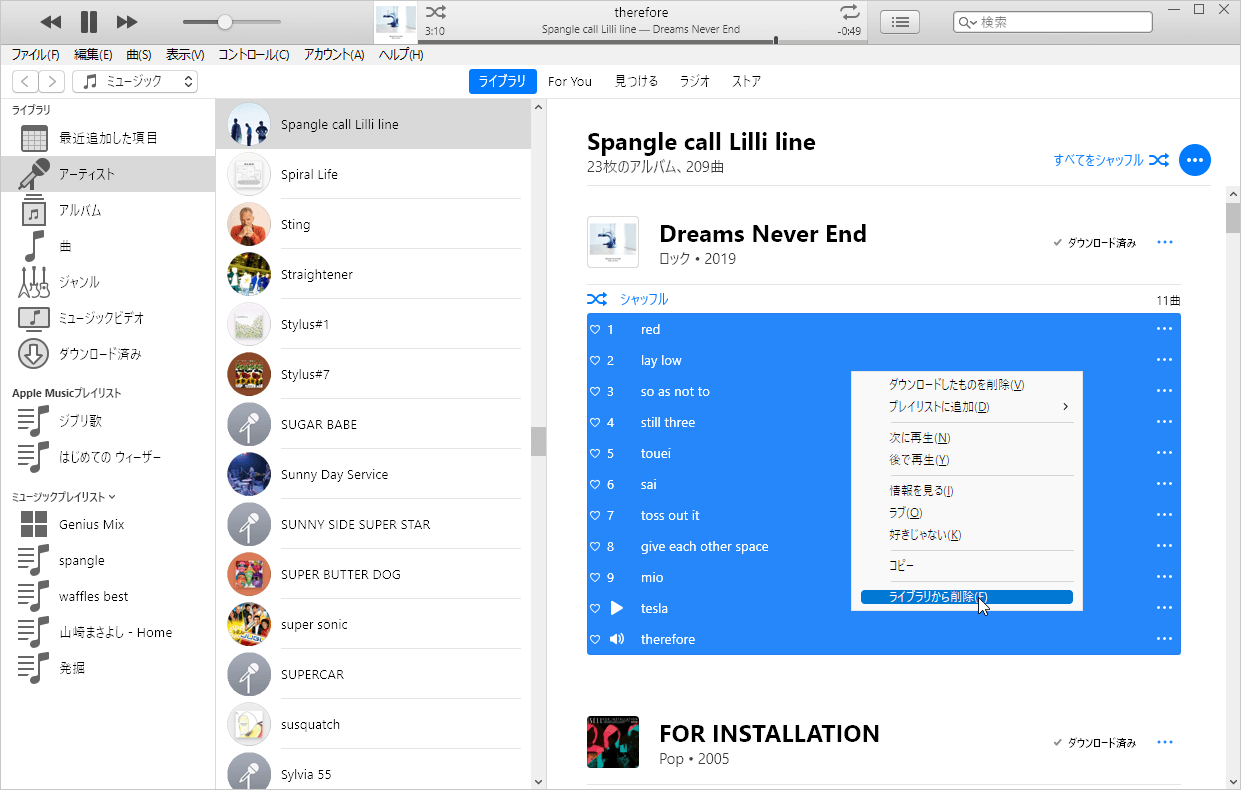Select アーティスト microphone icon in sidebar
This screenshot has height=790, width=1241.
pos(35,174)
